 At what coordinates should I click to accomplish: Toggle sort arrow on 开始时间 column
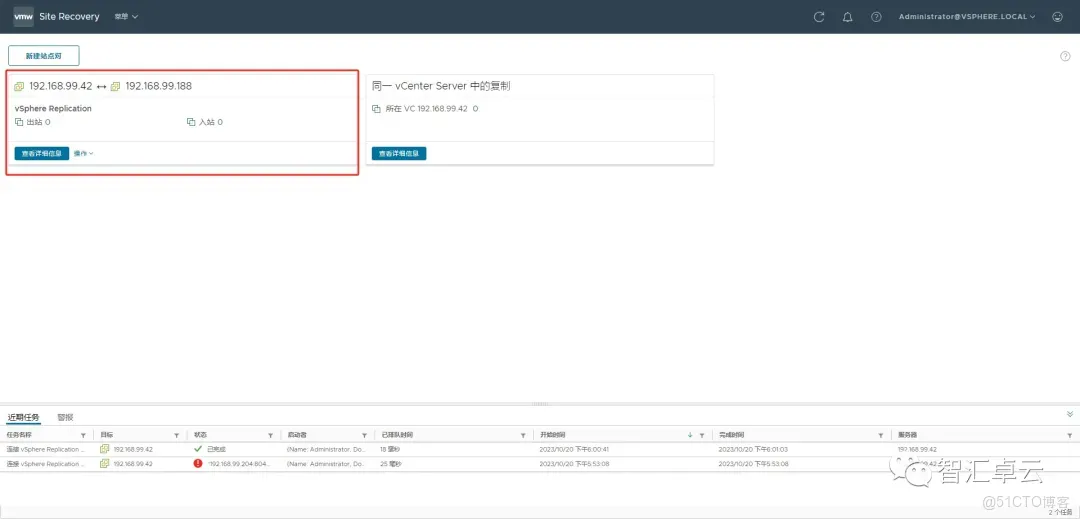[690, 435]
